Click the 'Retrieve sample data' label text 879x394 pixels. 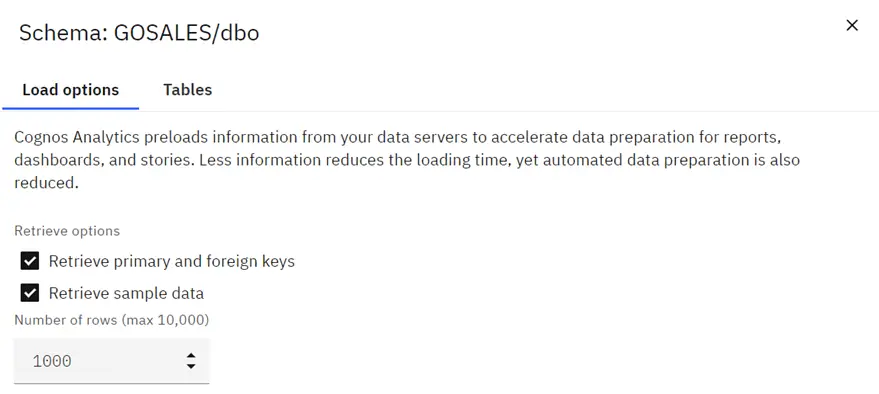(x=126, y=293)
